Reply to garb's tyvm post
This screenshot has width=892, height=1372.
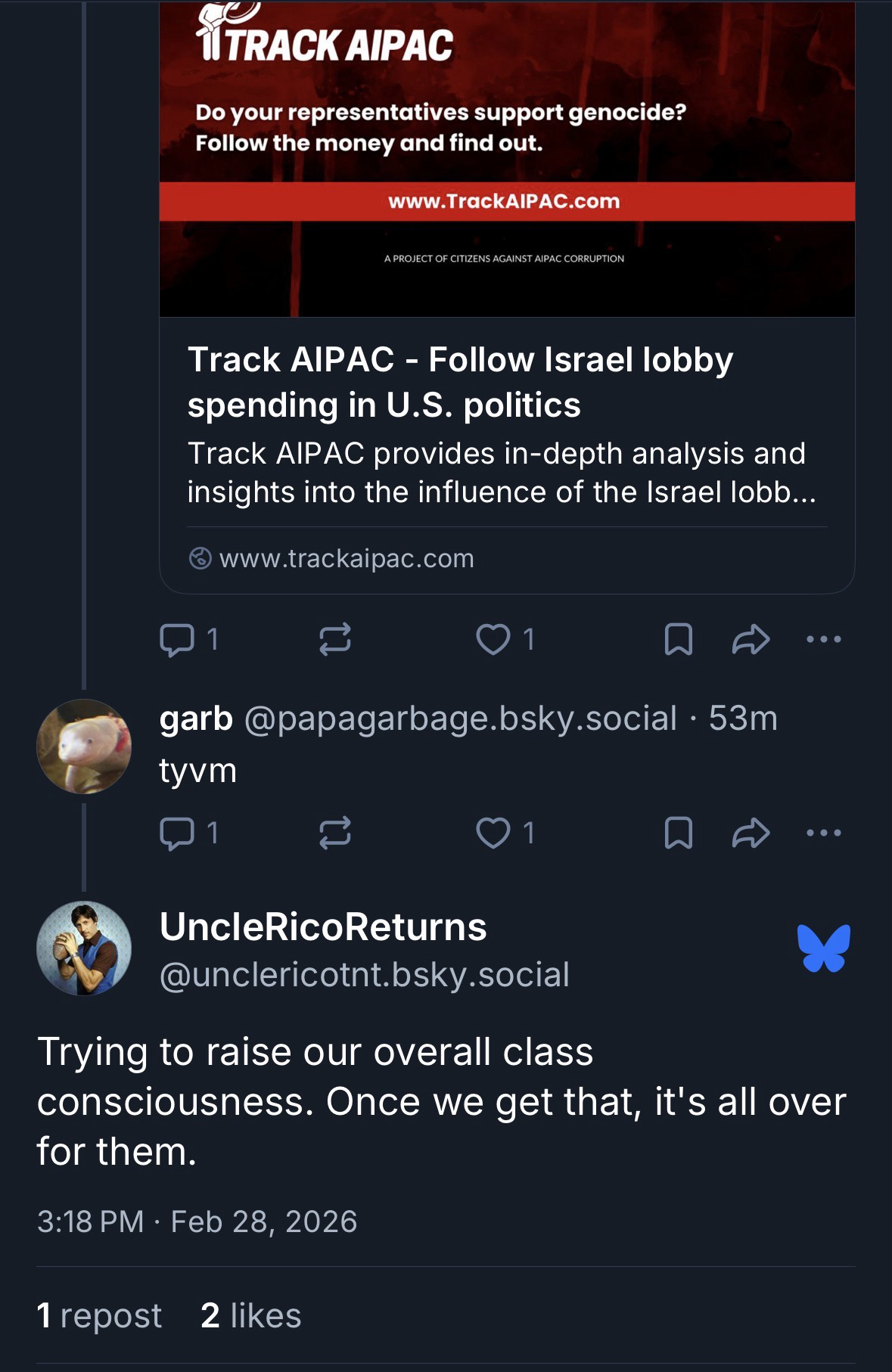(x=176, y=833)
